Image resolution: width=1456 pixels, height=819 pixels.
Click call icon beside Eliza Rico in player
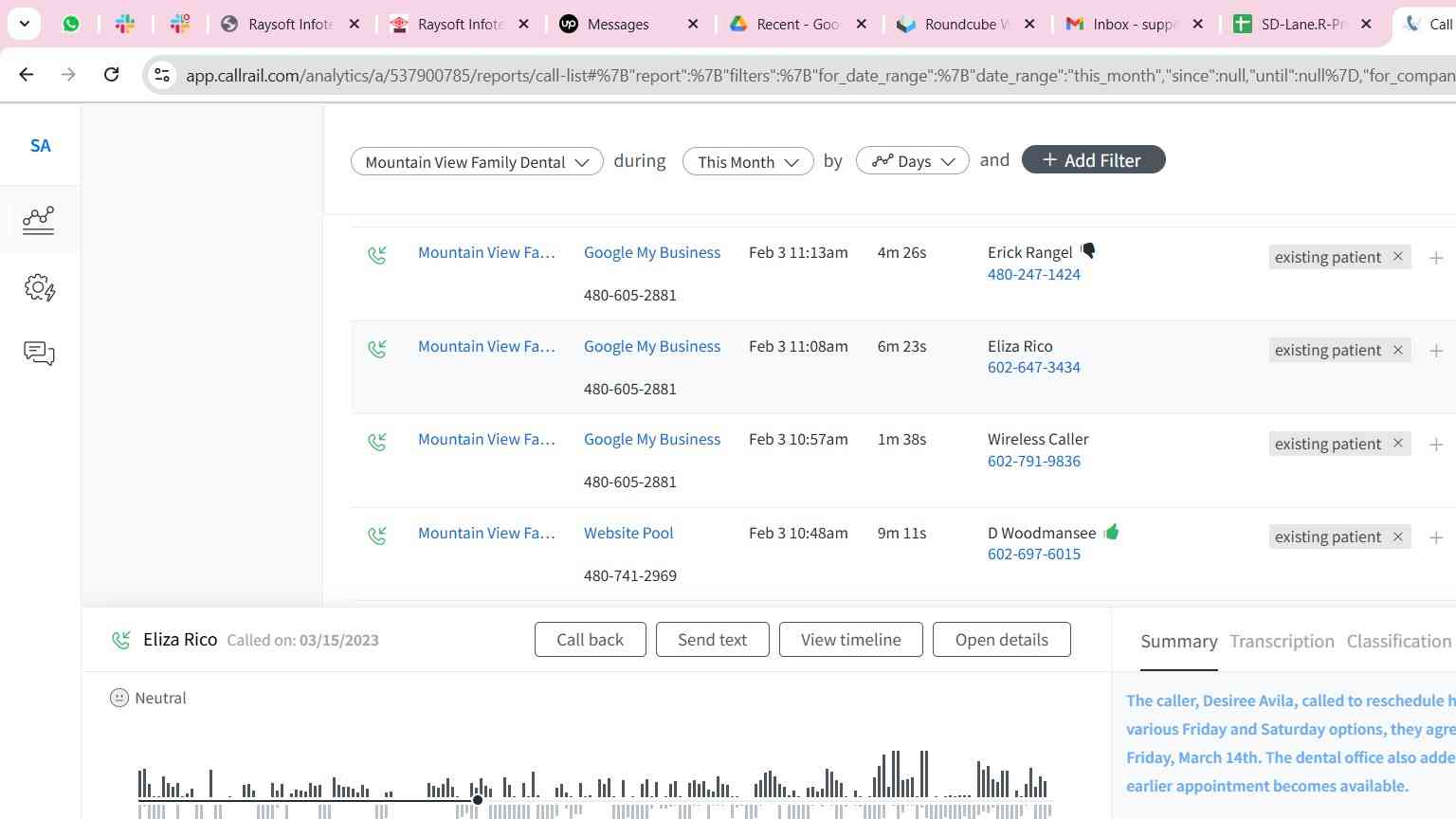point(120,640)
